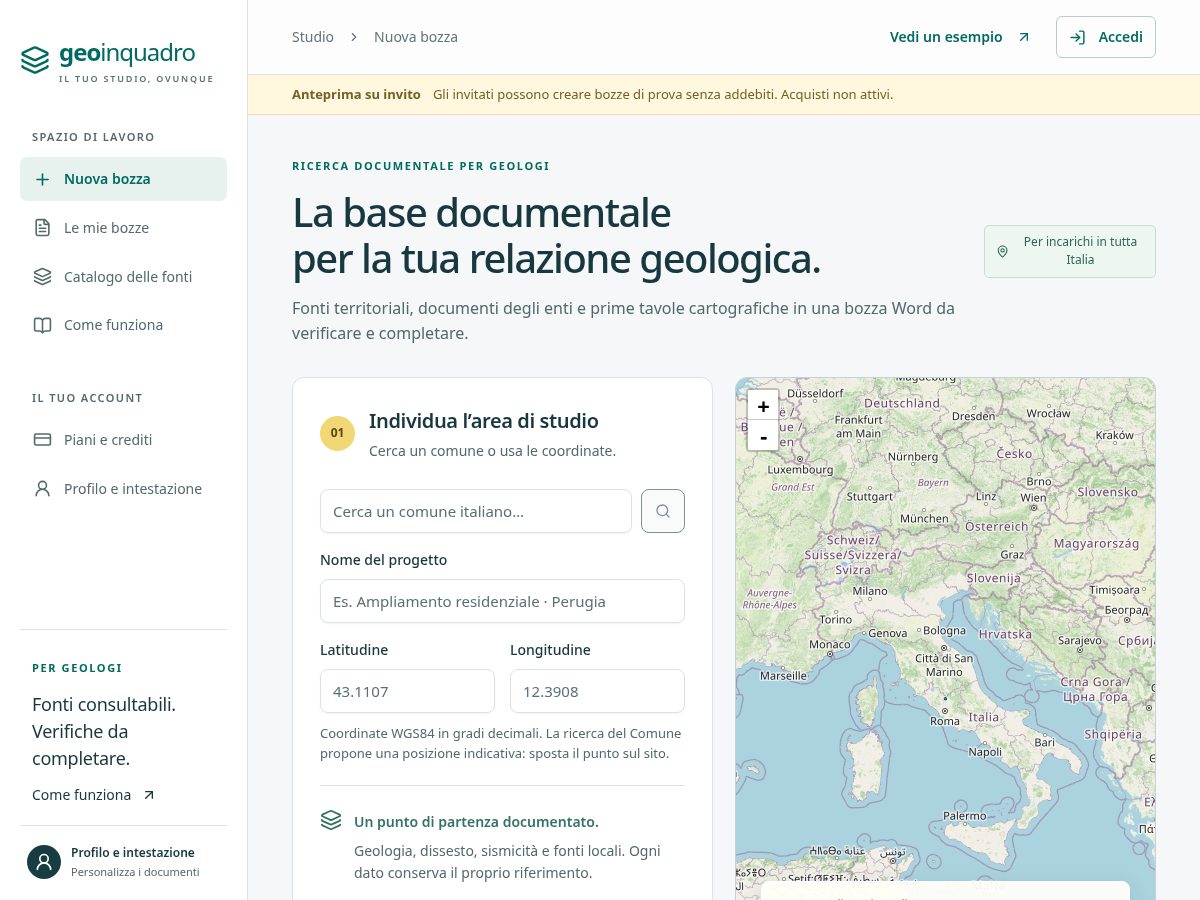1200x900 pixels.
Task: Click the 01 step badge
Action: [337, 433]
